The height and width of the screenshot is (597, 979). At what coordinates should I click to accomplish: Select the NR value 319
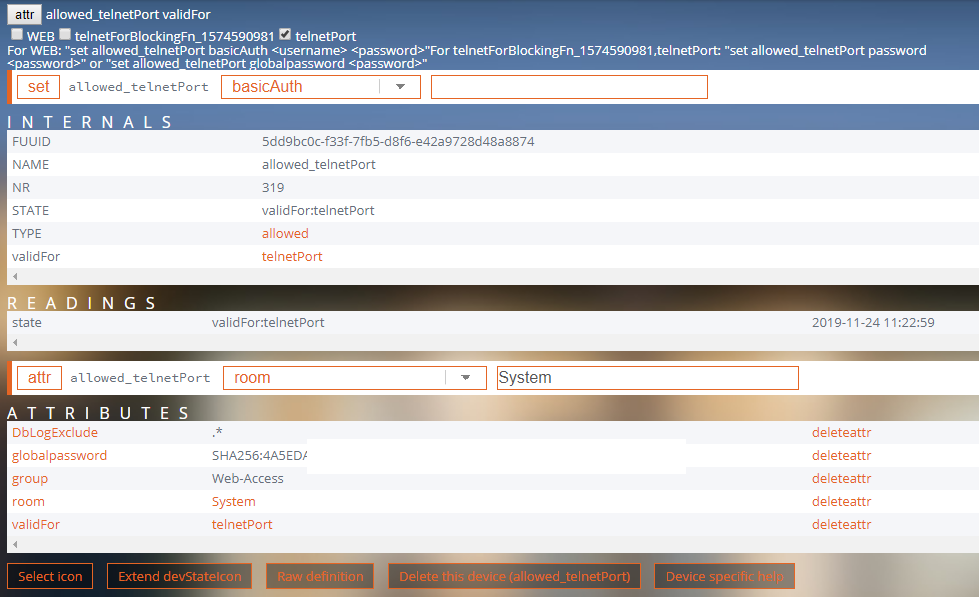point(273,188)
